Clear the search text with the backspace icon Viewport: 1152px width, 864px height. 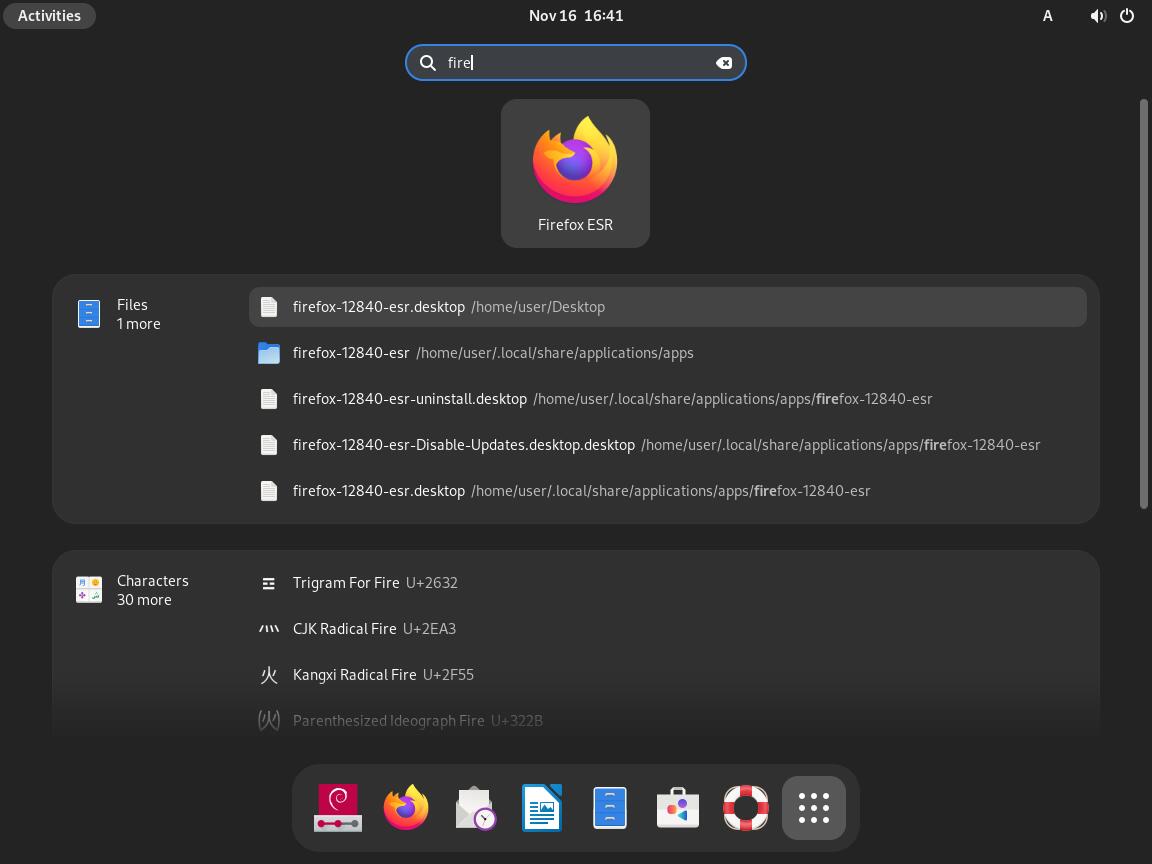click(x=724, y=62)
